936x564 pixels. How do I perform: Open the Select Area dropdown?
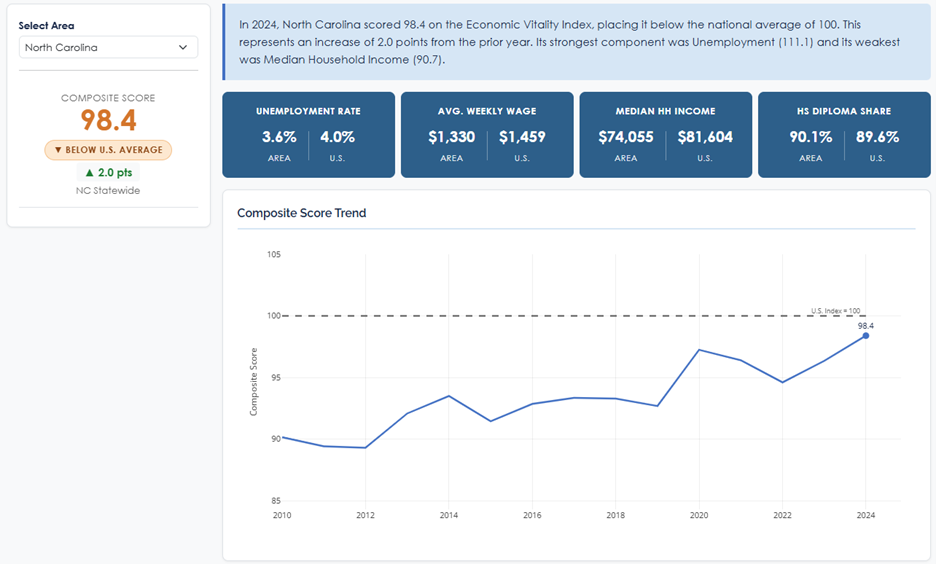click(108, 47)
